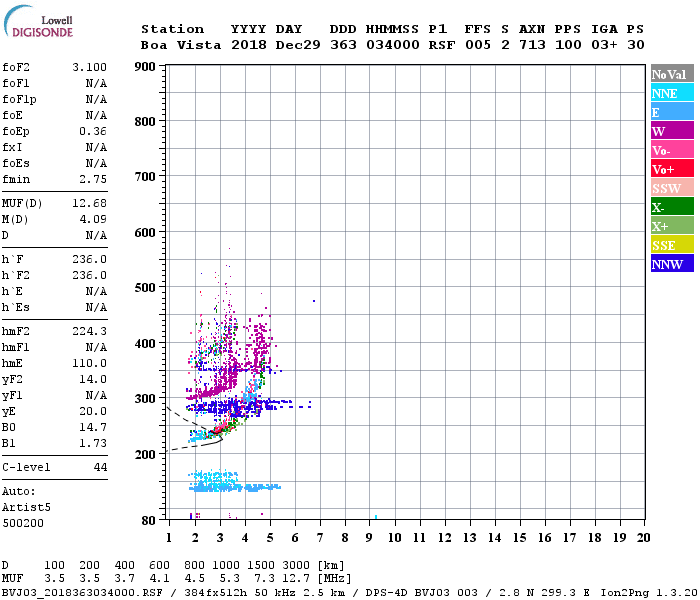Click the h`F value 236.0
Image resolution: width=700 pixels, height=600 pixels.
89,259
